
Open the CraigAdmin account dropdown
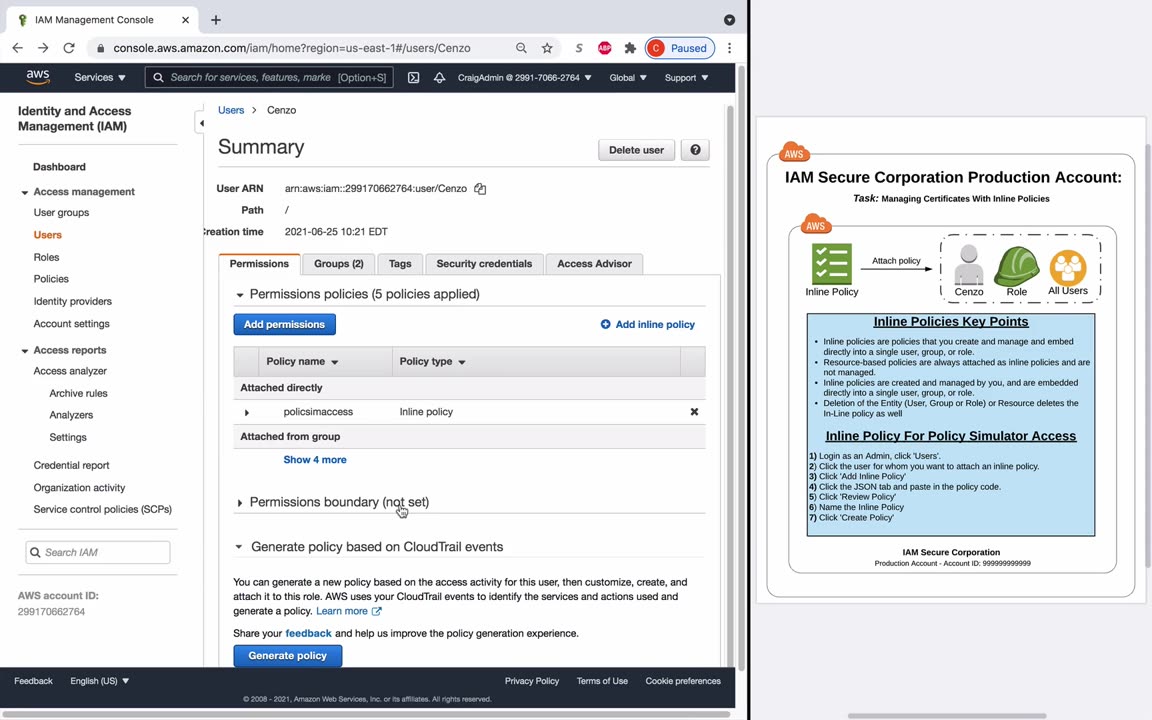click(x=525, y=77)
